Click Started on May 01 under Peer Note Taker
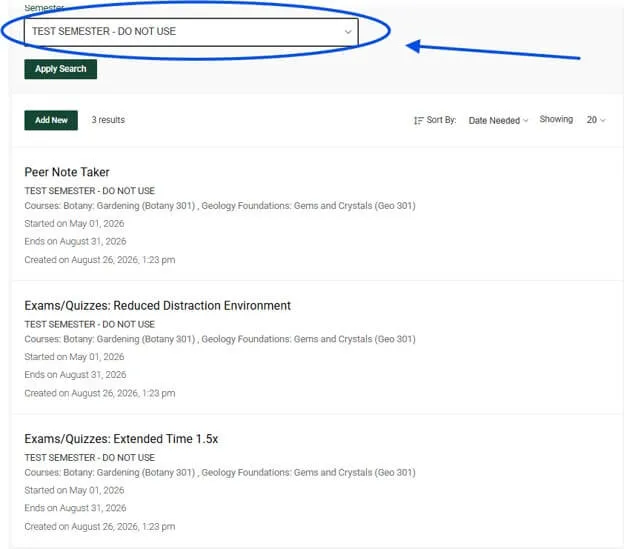 click(74, 224)
